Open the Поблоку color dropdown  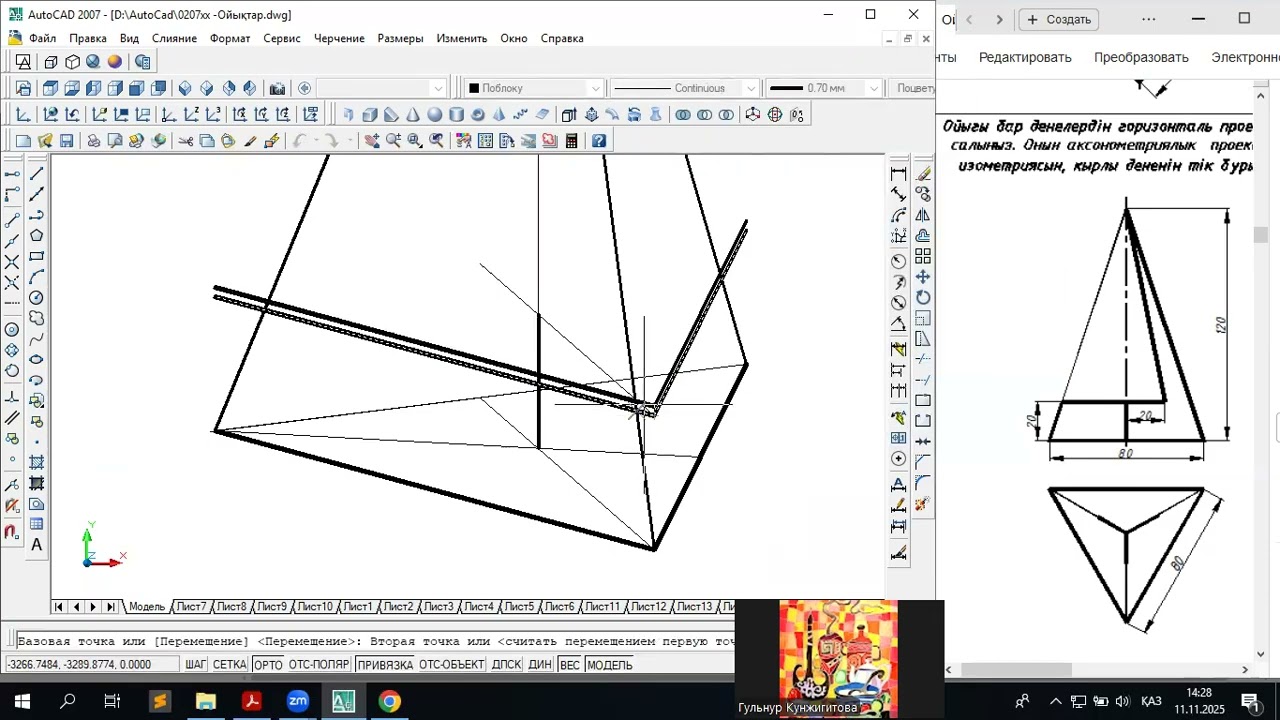[535, 88]
